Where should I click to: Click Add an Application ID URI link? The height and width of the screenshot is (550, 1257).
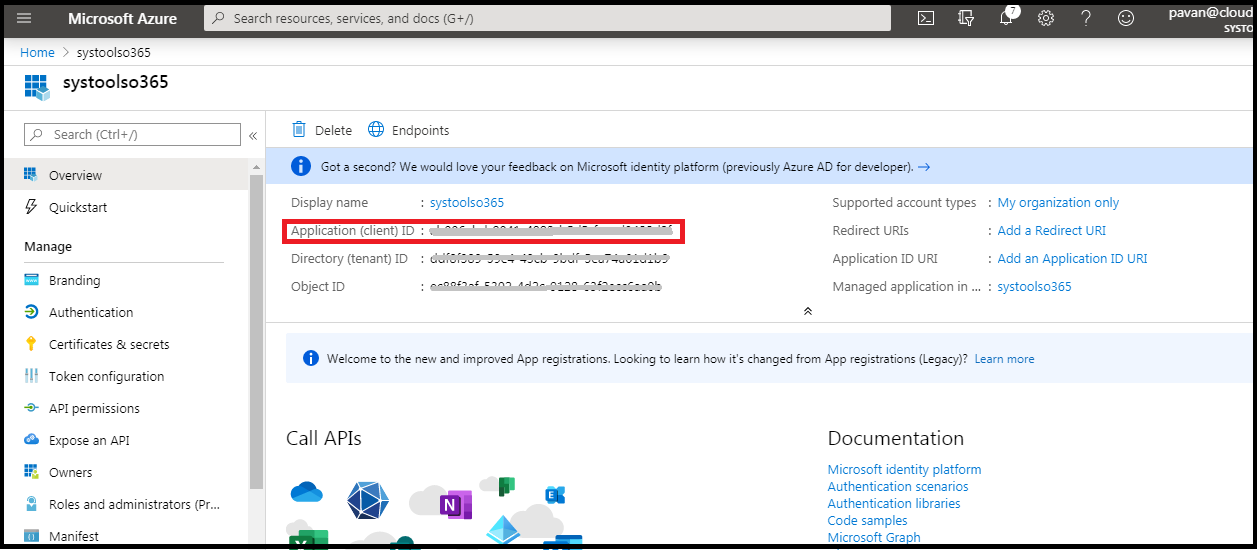1072,258
